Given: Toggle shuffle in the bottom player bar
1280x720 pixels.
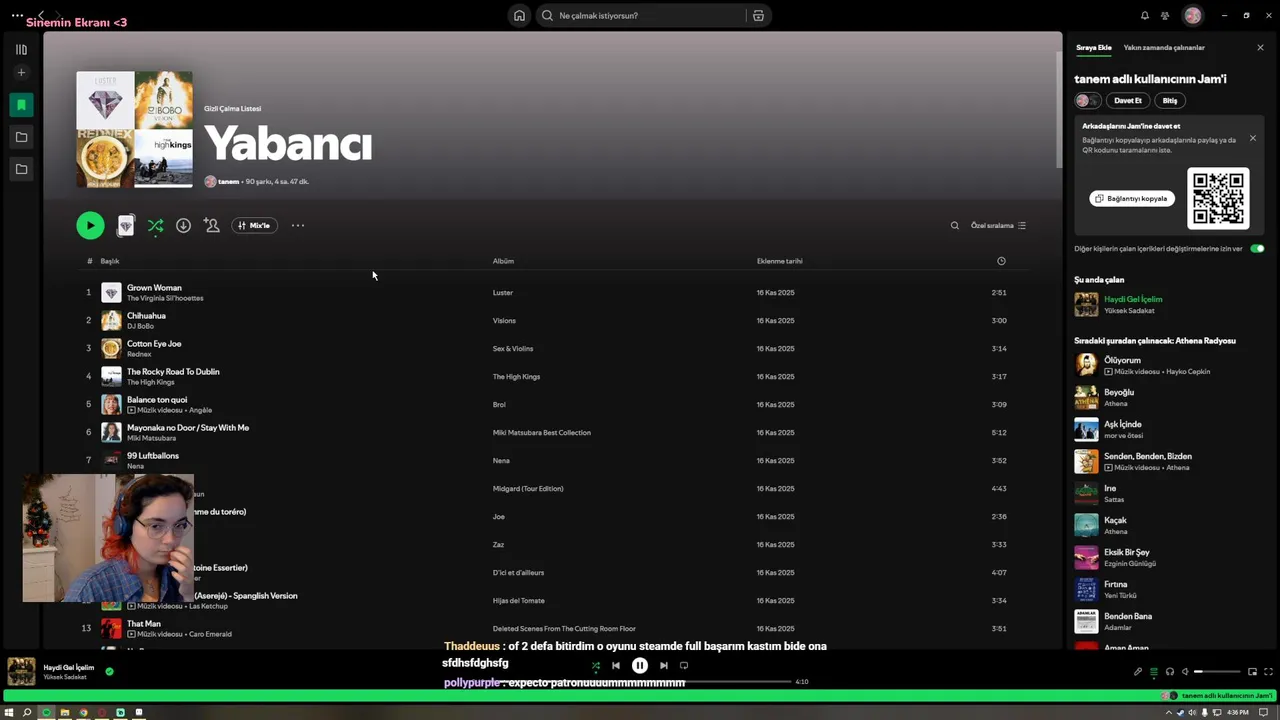Looking at the screenshot, I should pos(596,665).
